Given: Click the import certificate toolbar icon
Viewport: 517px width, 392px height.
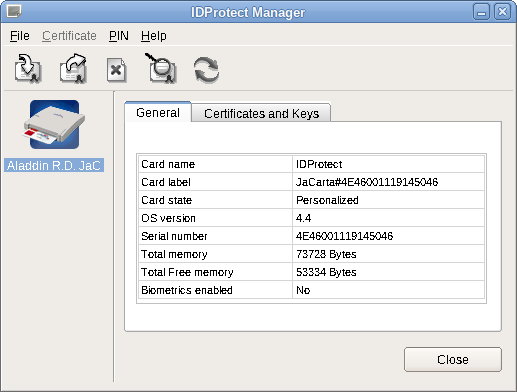Looking at the screenshot, I should tap(28, 69).
